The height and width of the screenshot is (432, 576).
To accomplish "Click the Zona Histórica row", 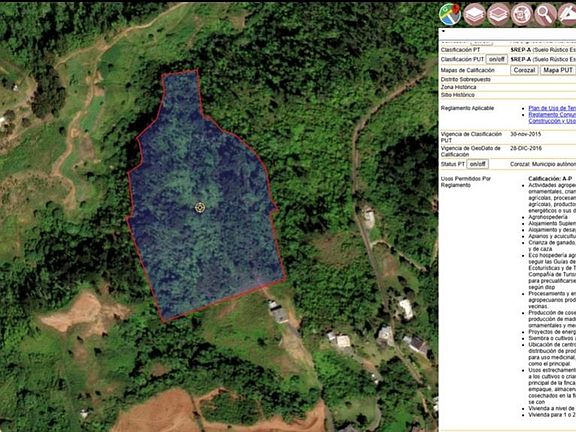I will pos(508,87).
